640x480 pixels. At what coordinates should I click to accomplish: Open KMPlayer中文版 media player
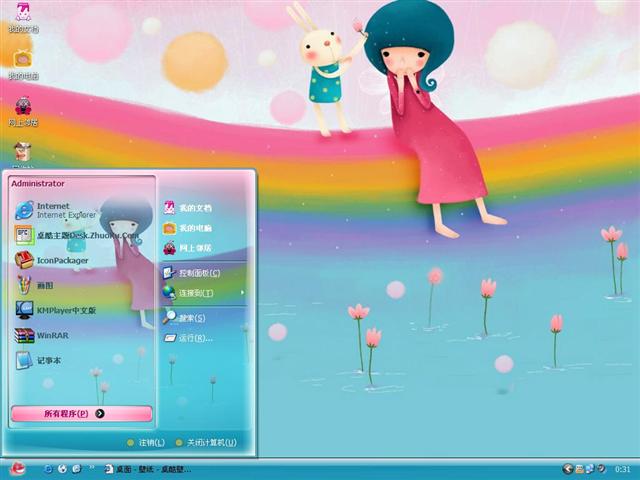tap(55, 310)
